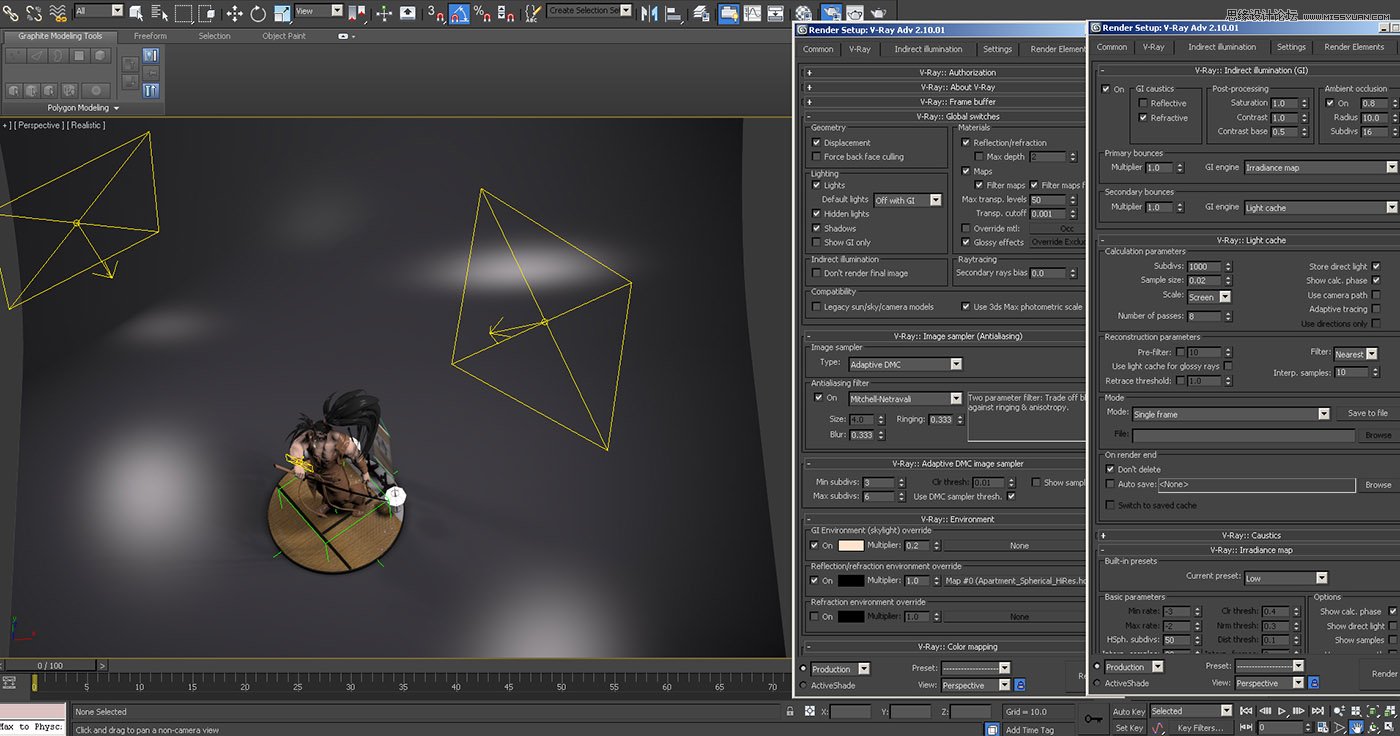The width and height of the screenshot is (1400, 736).
Task: Click Save to file in Light cache rollout
Action: (x=1368, y=412)
